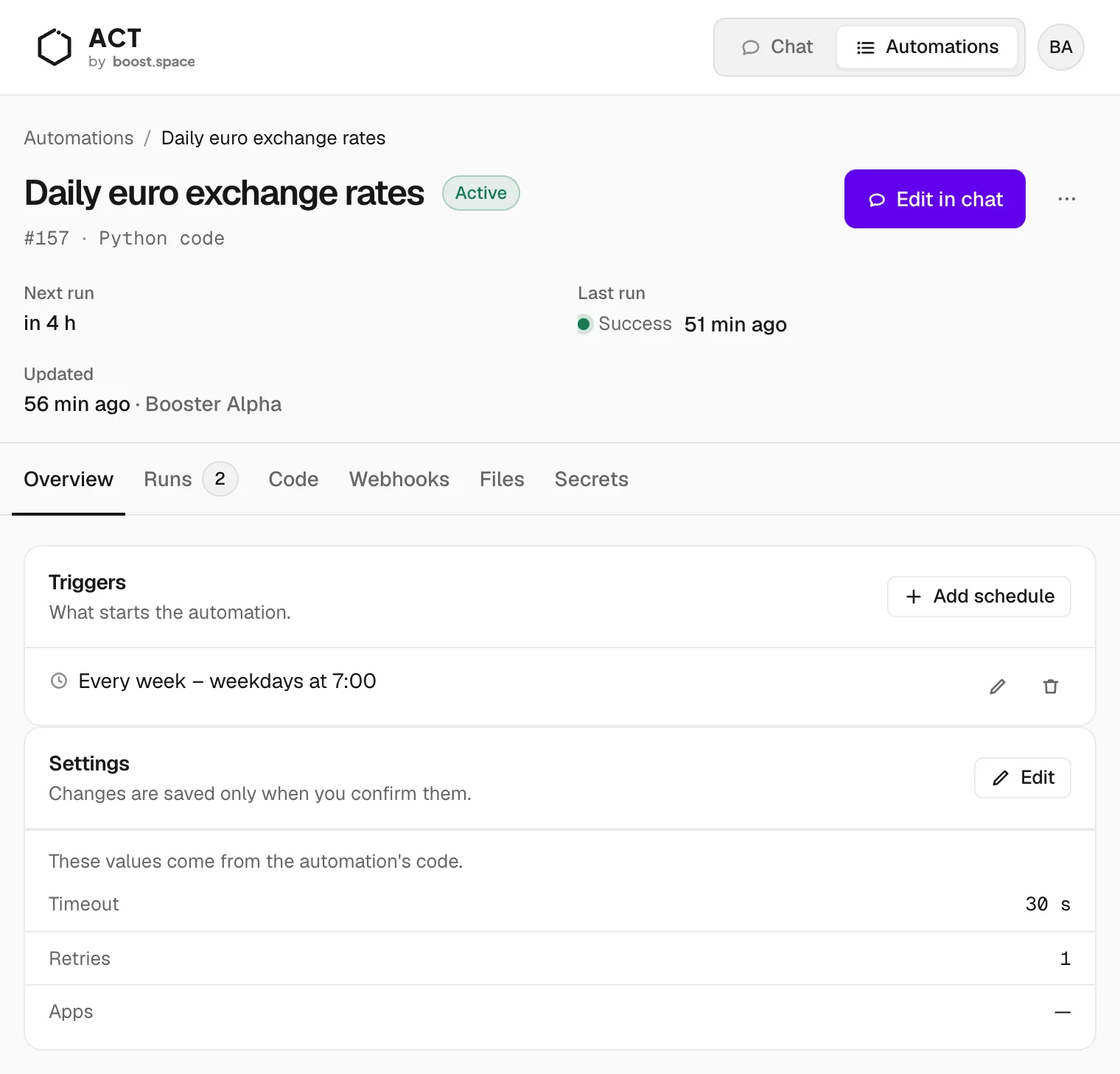Click '51 min ago' last run time
The width and height of the screenshot is (1120, 1074).
[x=735, y=324]
